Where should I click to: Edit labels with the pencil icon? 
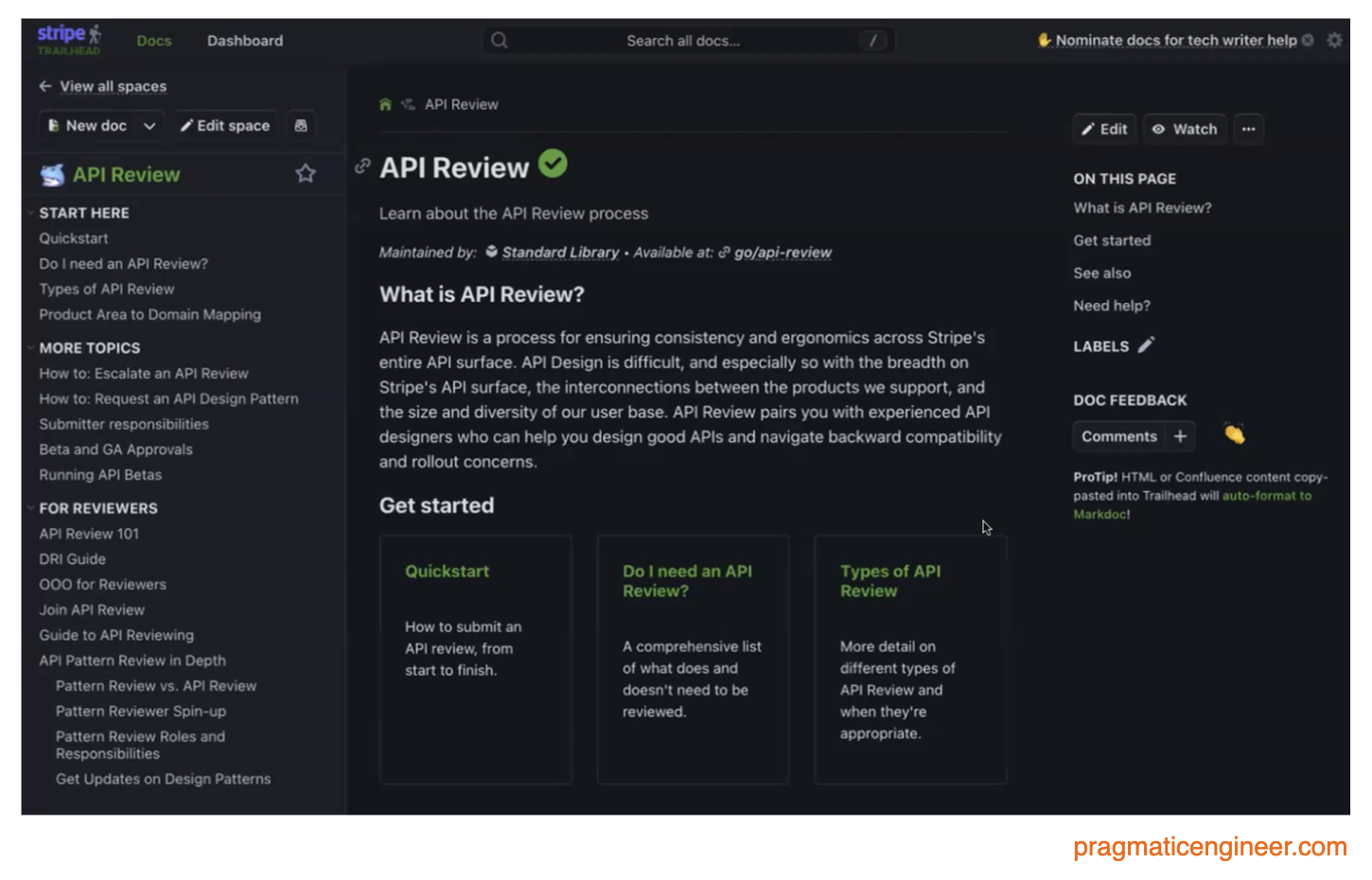click(1146, 345)
